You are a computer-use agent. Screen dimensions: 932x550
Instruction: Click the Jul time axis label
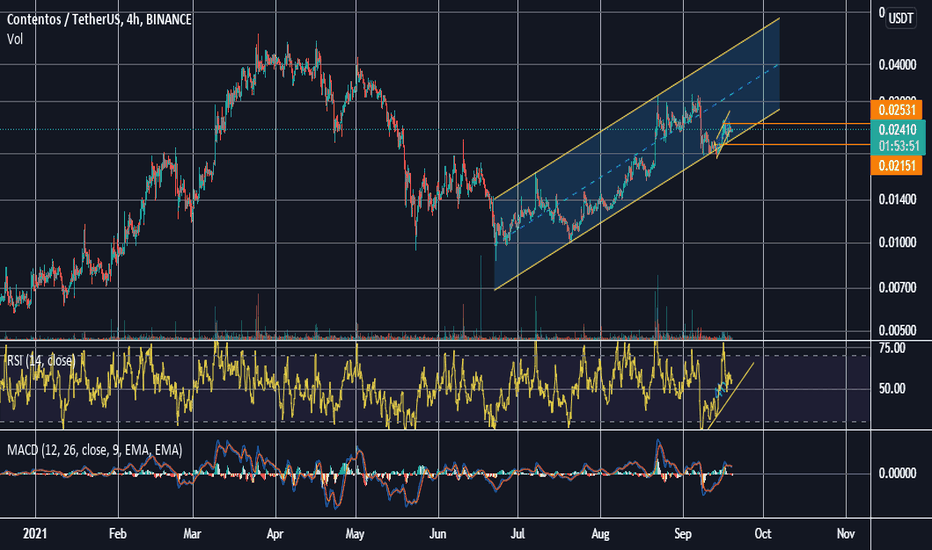518,533
